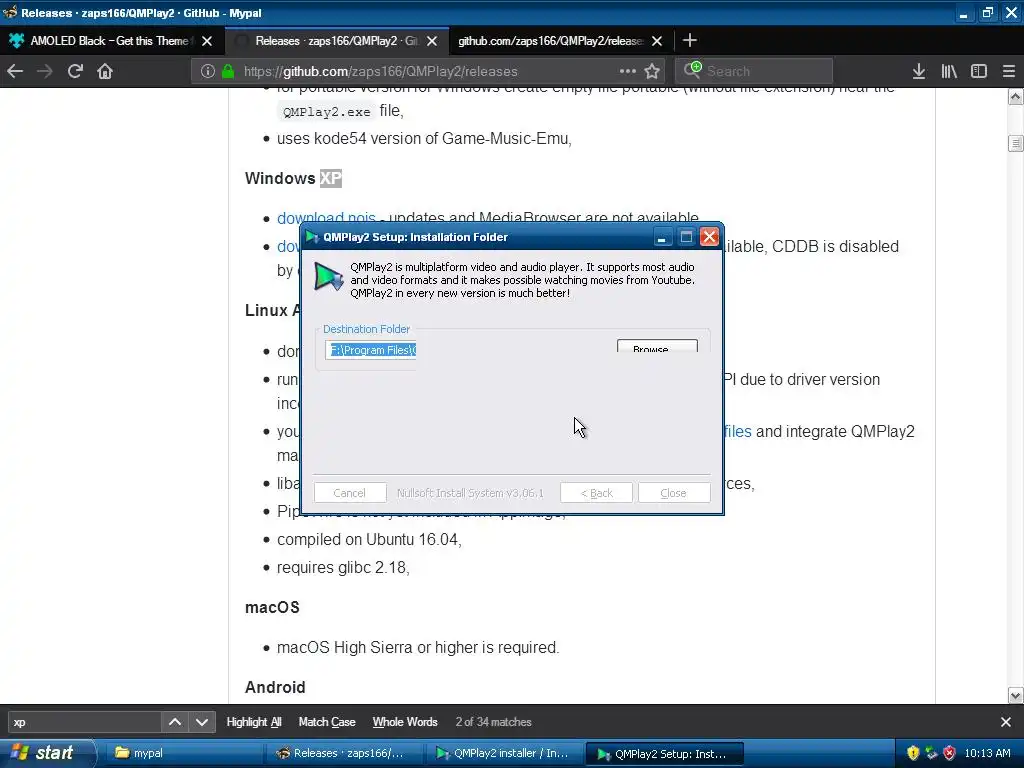Open the Library bookshelf icon
Screen dimensions: 1024x768
(x=949, y=71)
